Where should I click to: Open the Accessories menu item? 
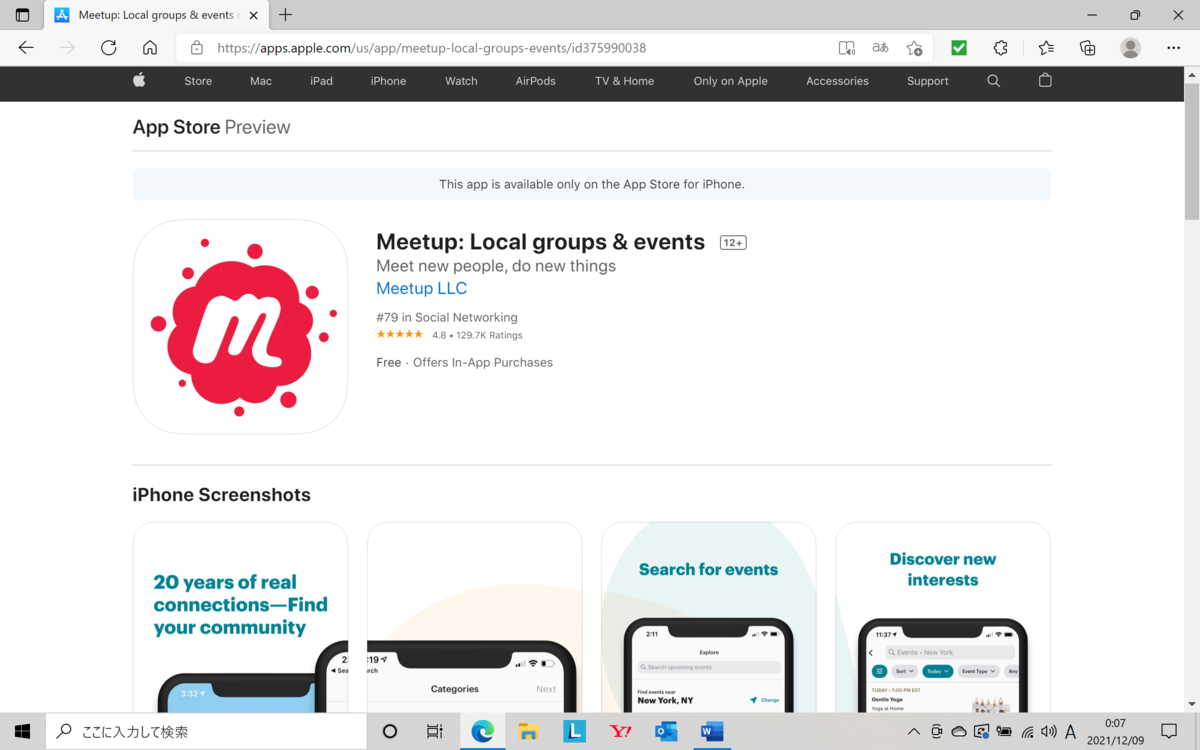click(x=837, y=81)
